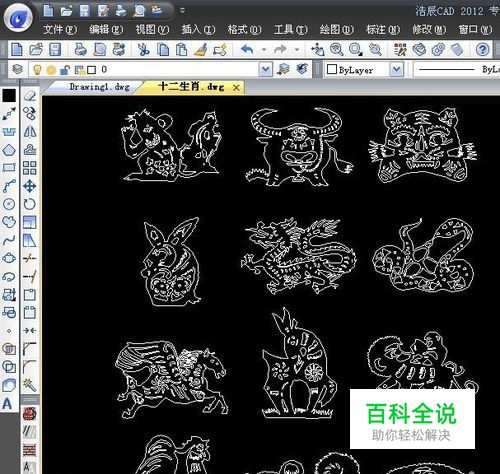Select the Offset tool
Image resolution: width=500 pixels, height=474 pixels.
click(x=30, y=149)
